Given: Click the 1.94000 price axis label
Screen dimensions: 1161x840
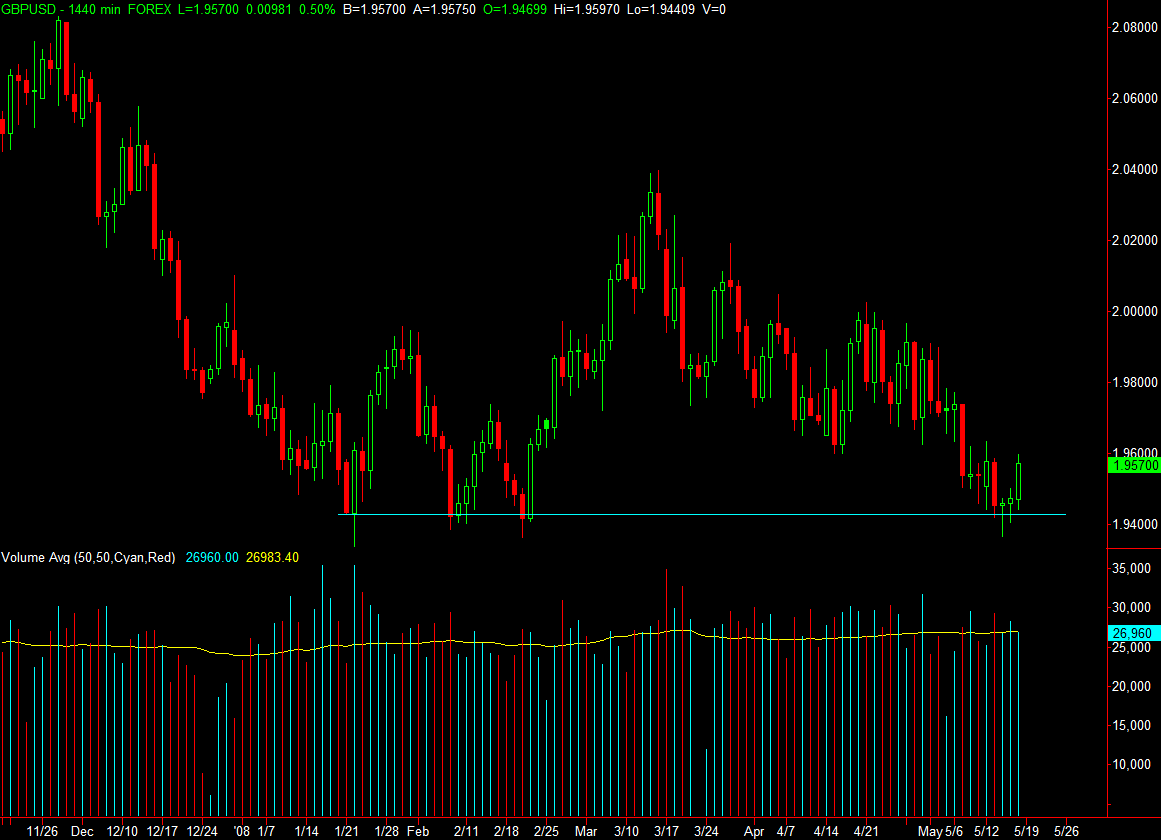Looking at the screenshot, I should [1134, 524].
